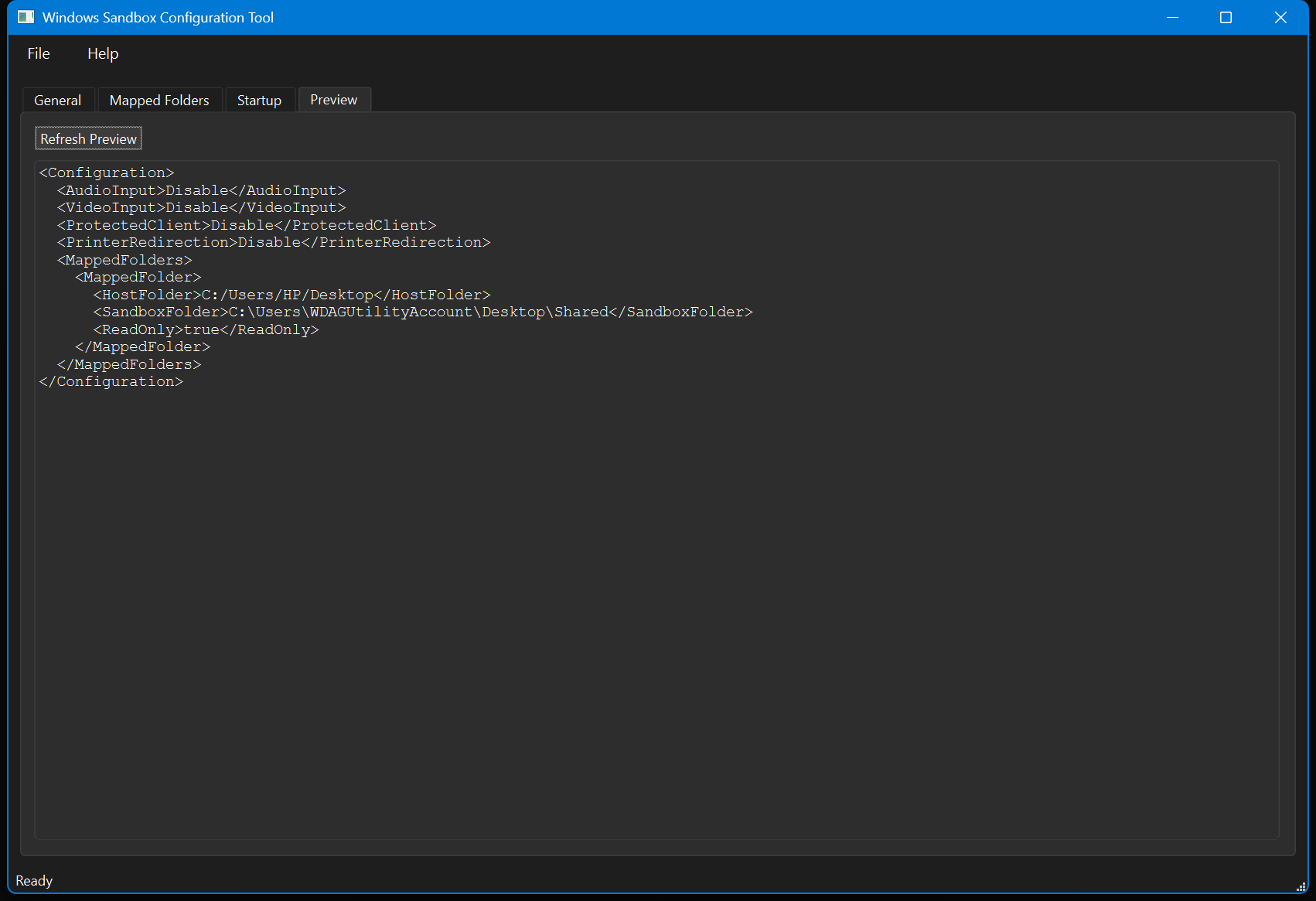
Task: Click the ReadOnly true line
Action: click(206, 329)
